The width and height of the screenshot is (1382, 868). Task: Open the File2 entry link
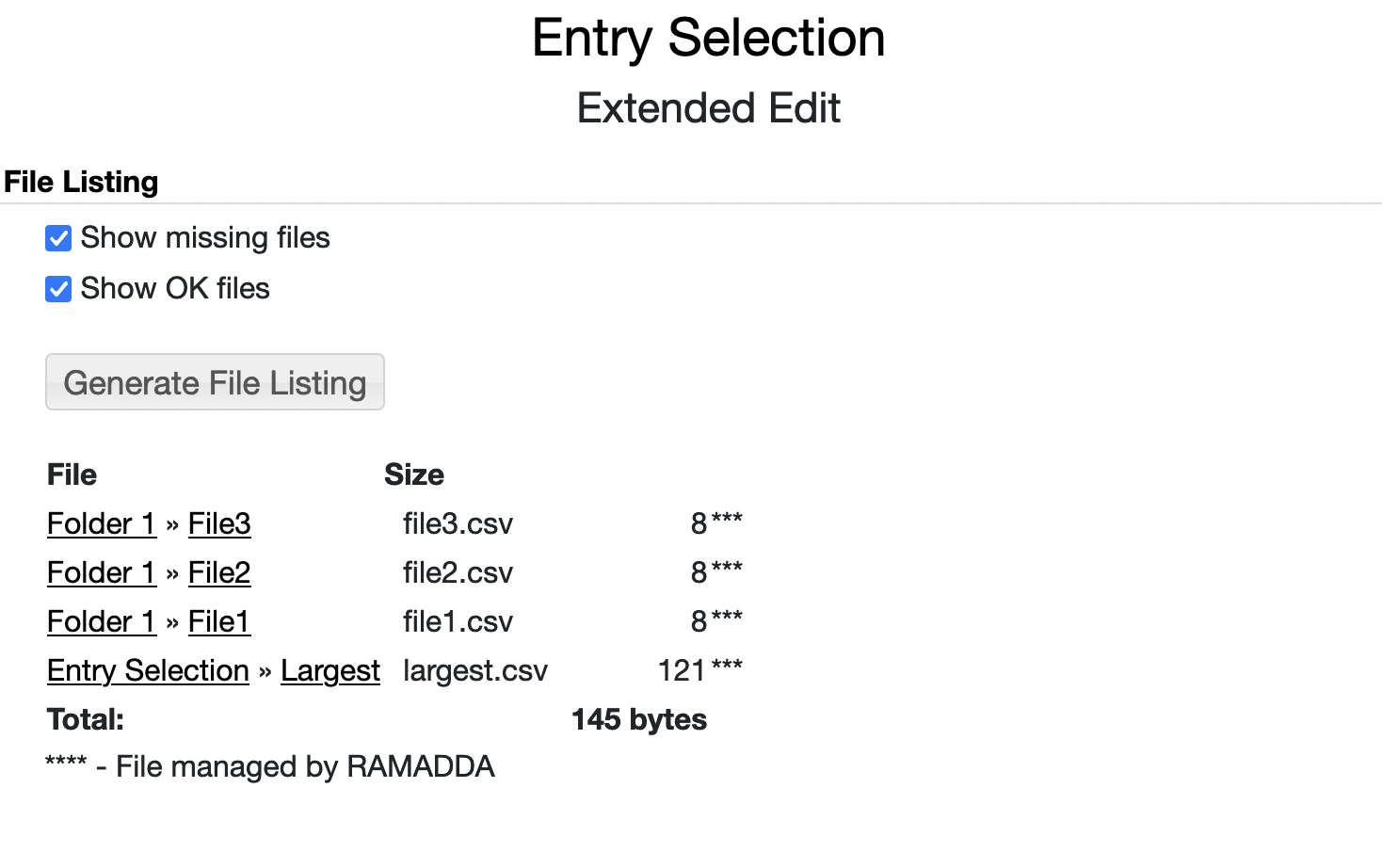(x=219, y=572)
